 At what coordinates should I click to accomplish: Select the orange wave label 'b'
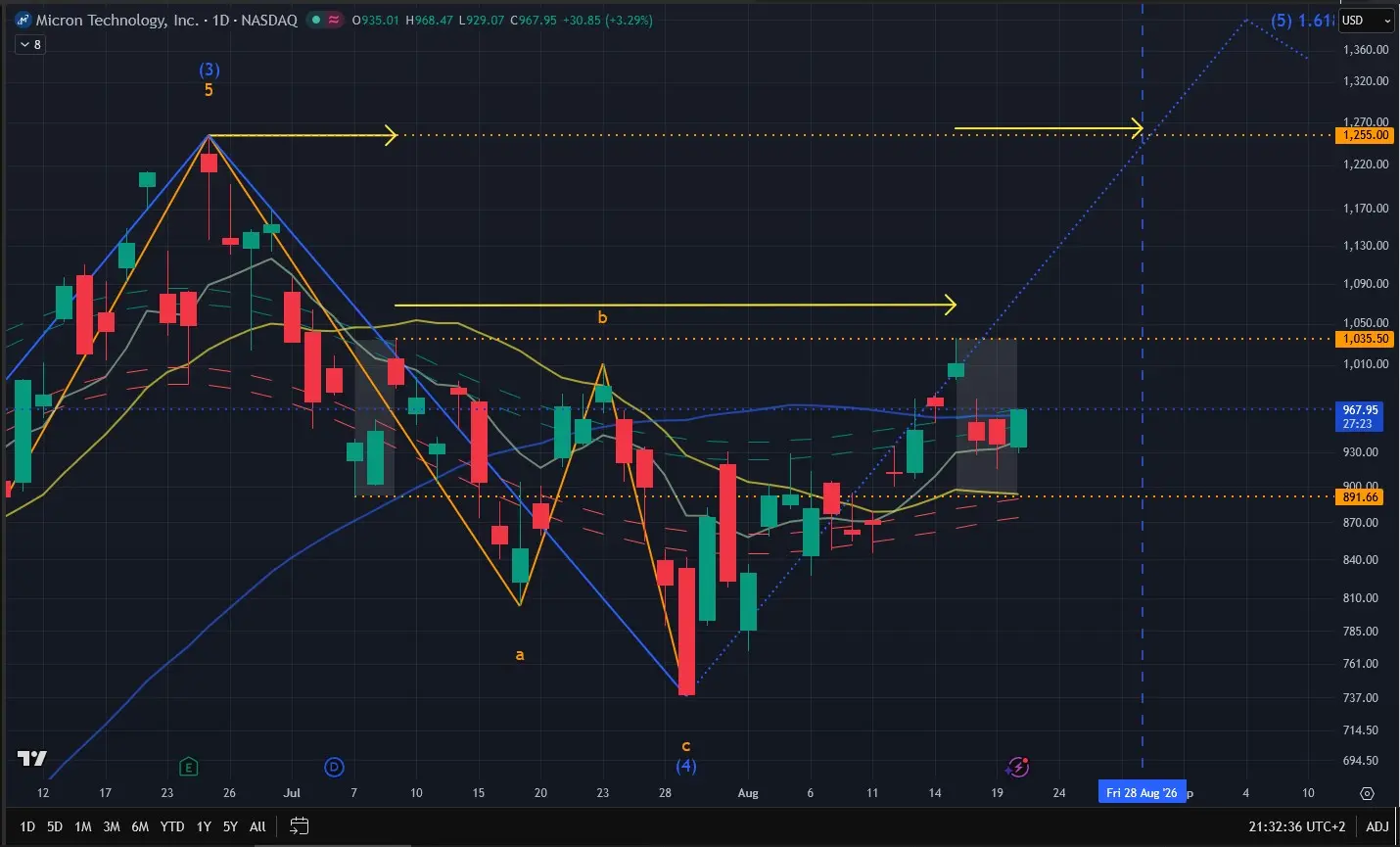[x=602, y=317]
